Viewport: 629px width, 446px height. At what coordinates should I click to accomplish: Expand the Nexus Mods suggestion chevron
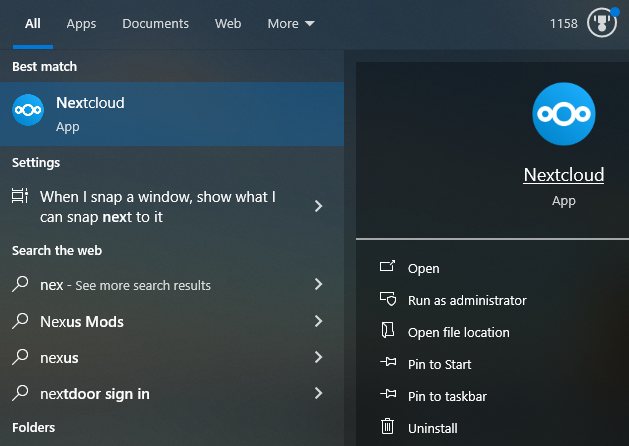(x=319, y=321)
